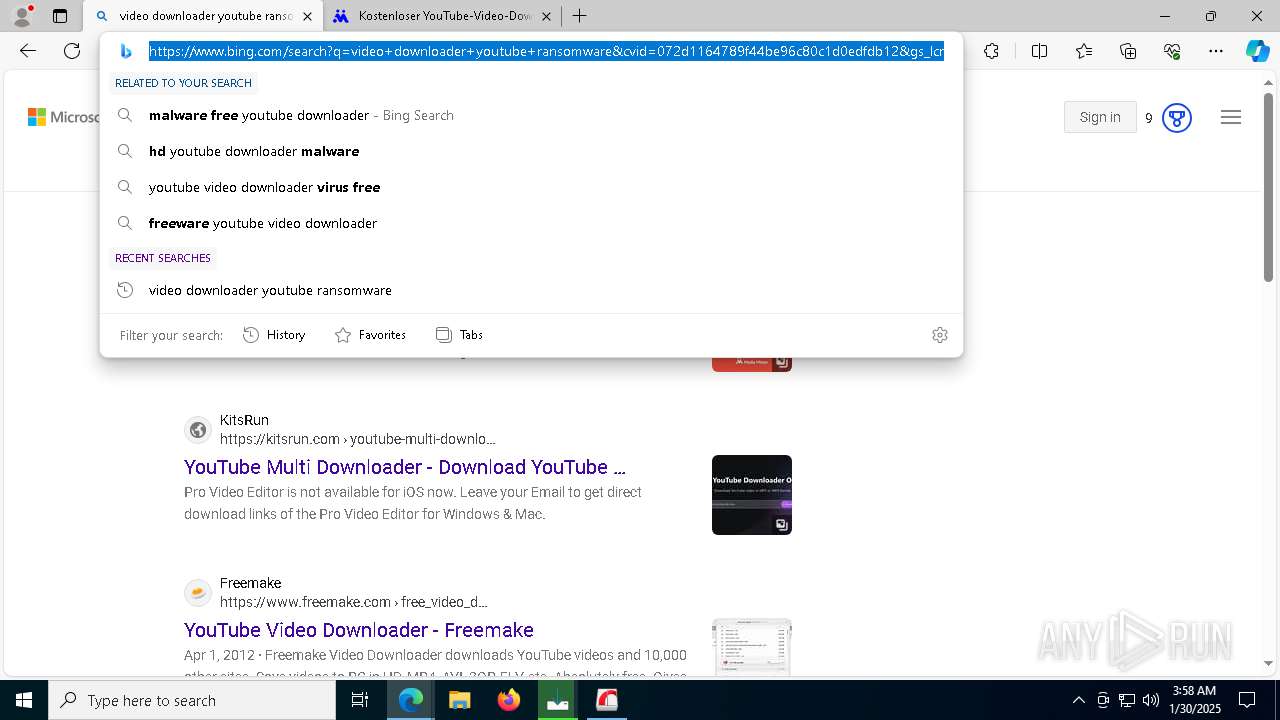Launch Firefox from taskbar
1280x720 pixels.
pos(509,700)
